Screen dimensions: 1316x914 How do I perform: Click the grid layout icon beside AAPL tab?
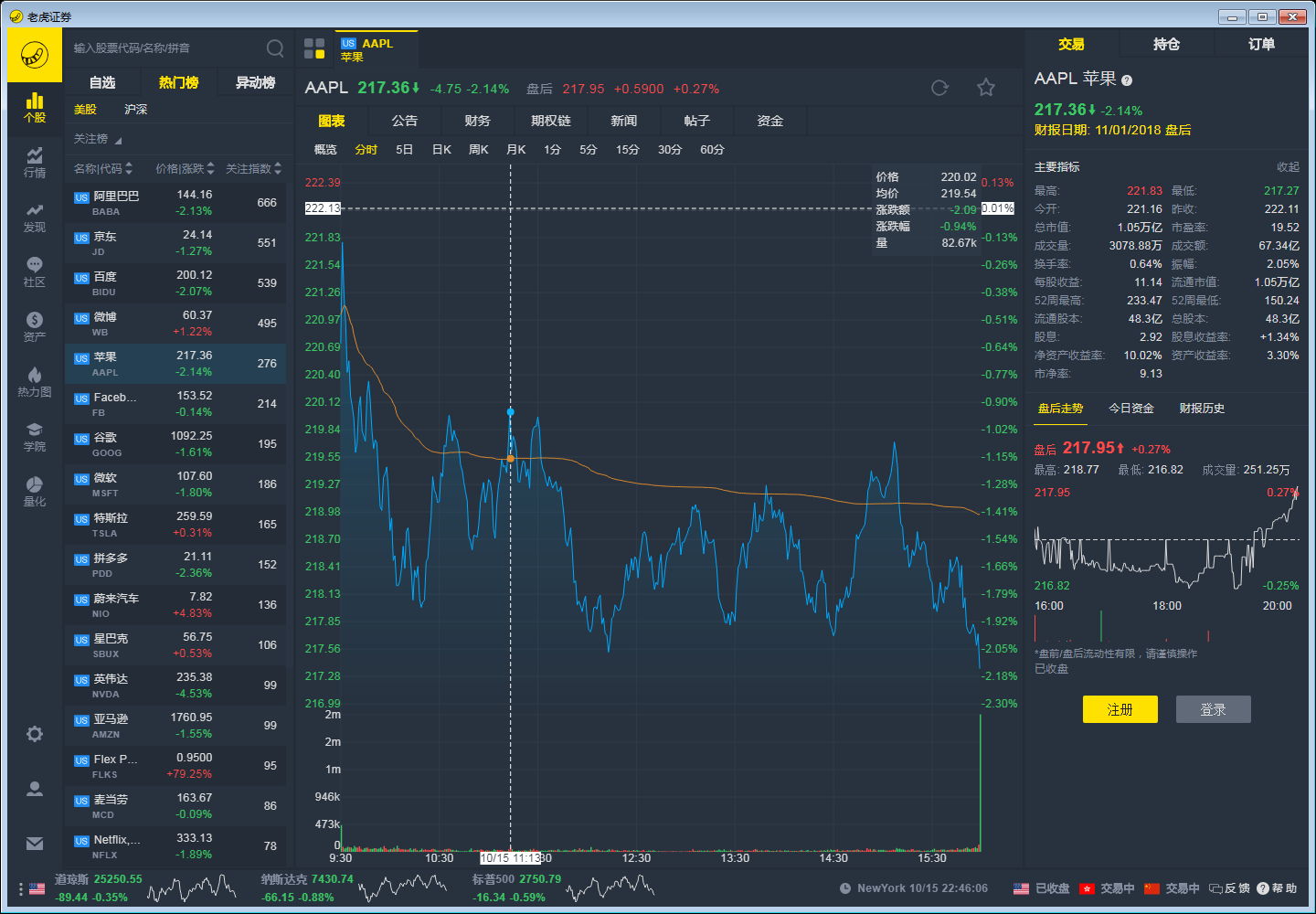[x=314, y=48]
